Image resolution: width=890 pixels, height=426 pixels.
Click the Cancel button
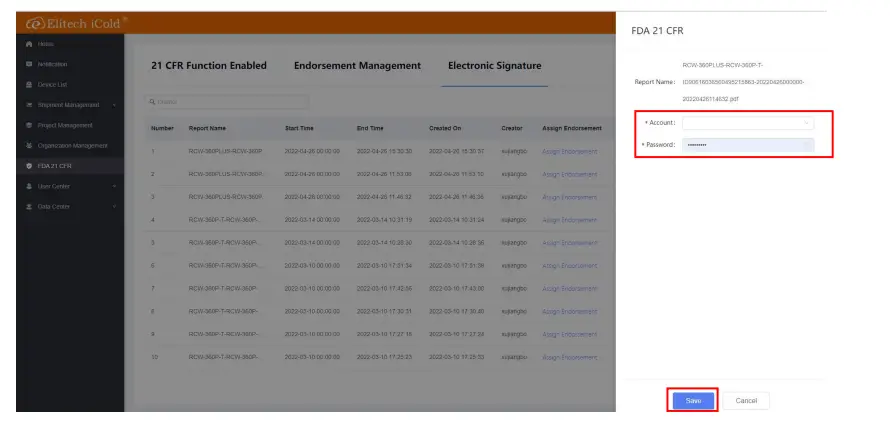pyautogui.click(x=746, y=400)
